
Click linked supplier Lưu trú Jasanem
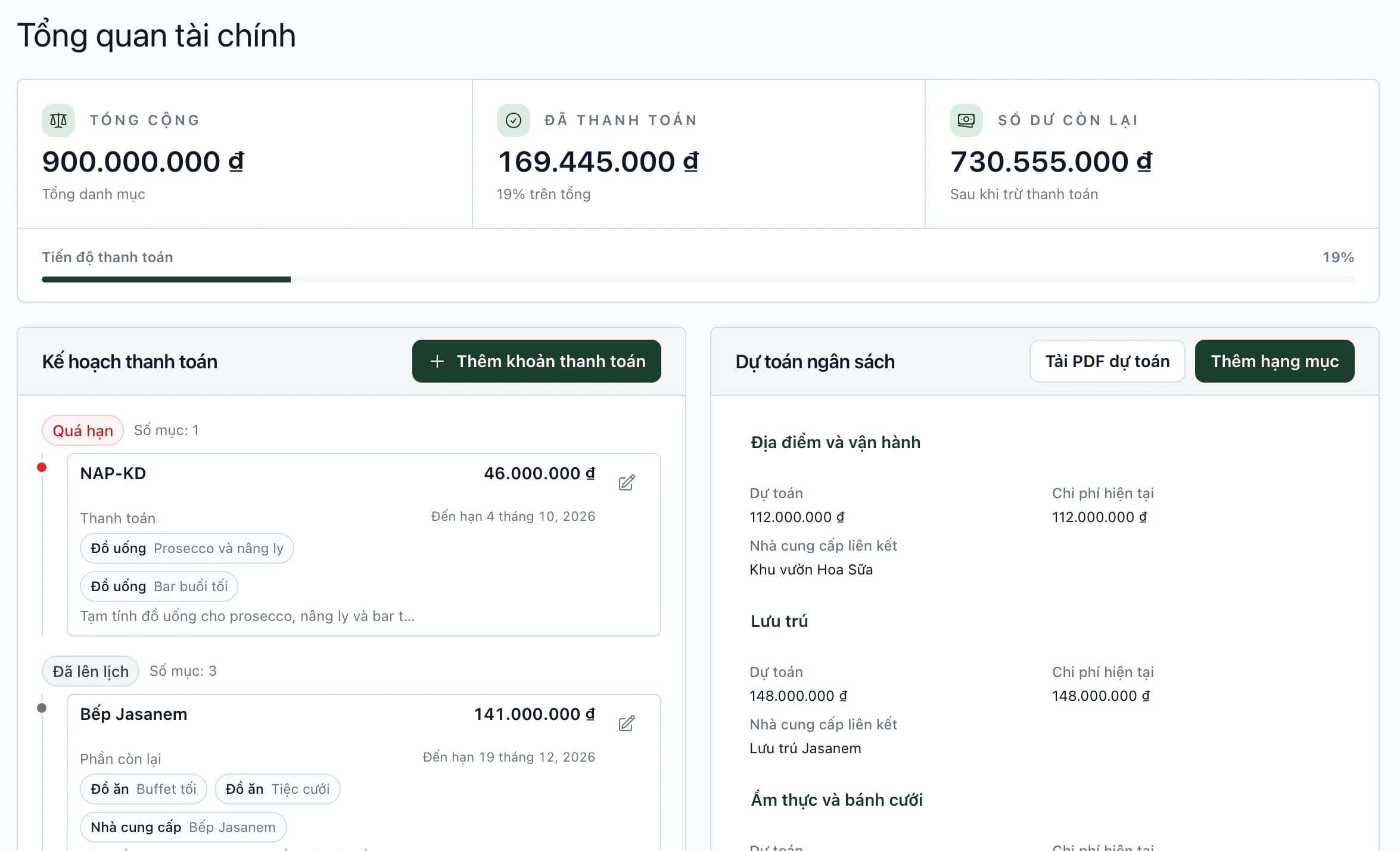click(805, 748)
